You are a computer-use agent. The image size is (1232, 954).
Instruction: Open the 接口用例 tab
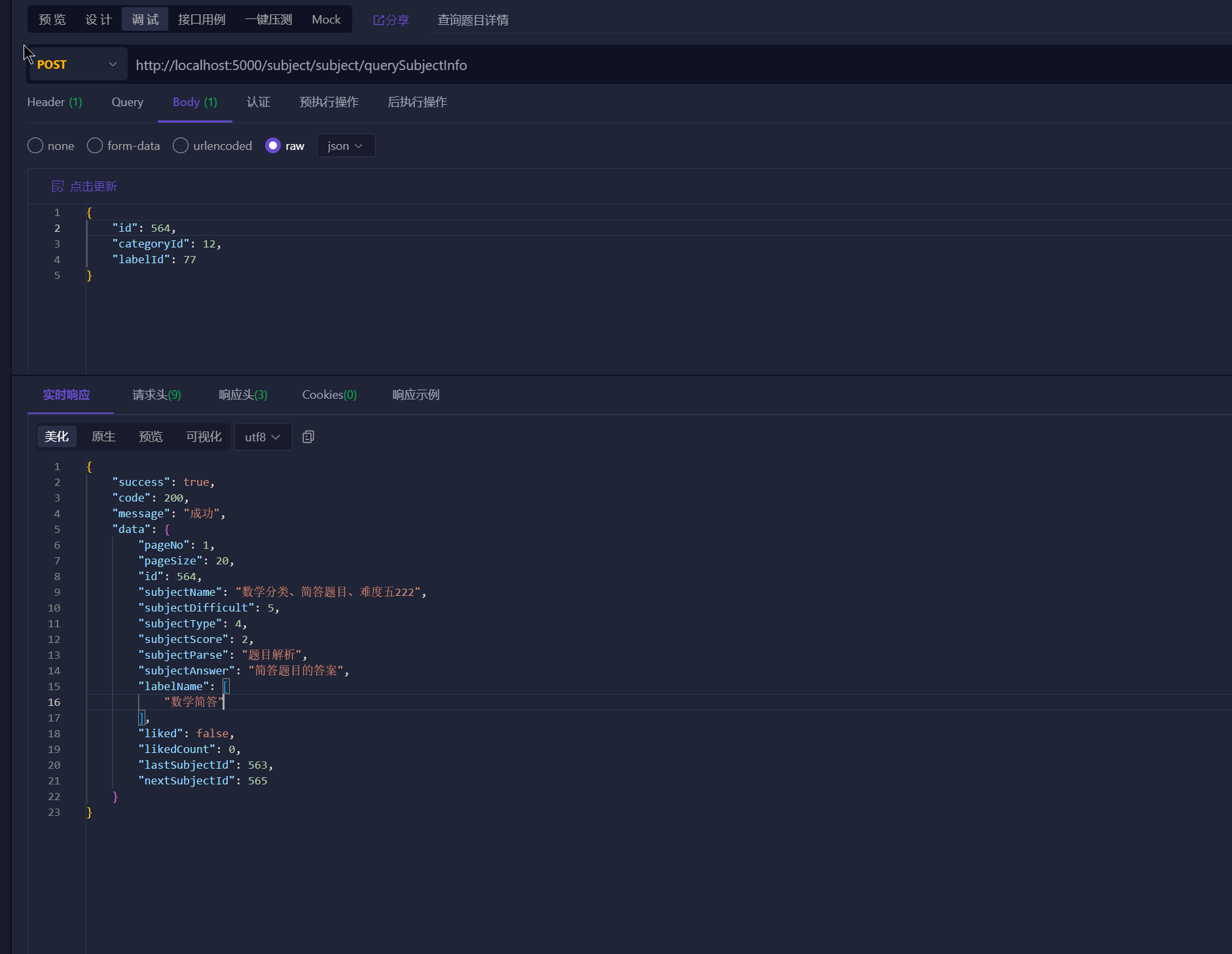[202, 20]
